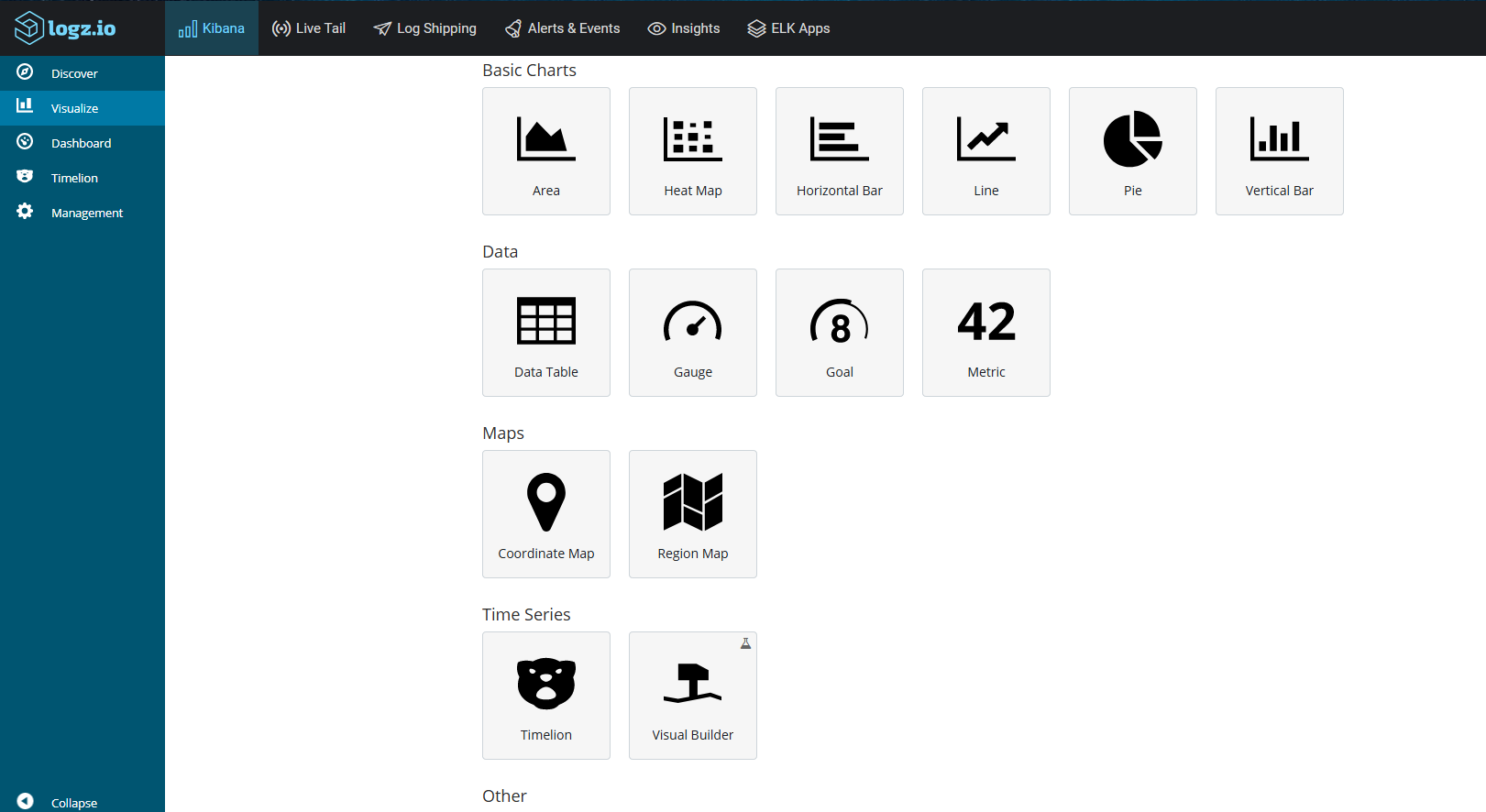Click the Visual Builder card label

[x=693, y=735]
